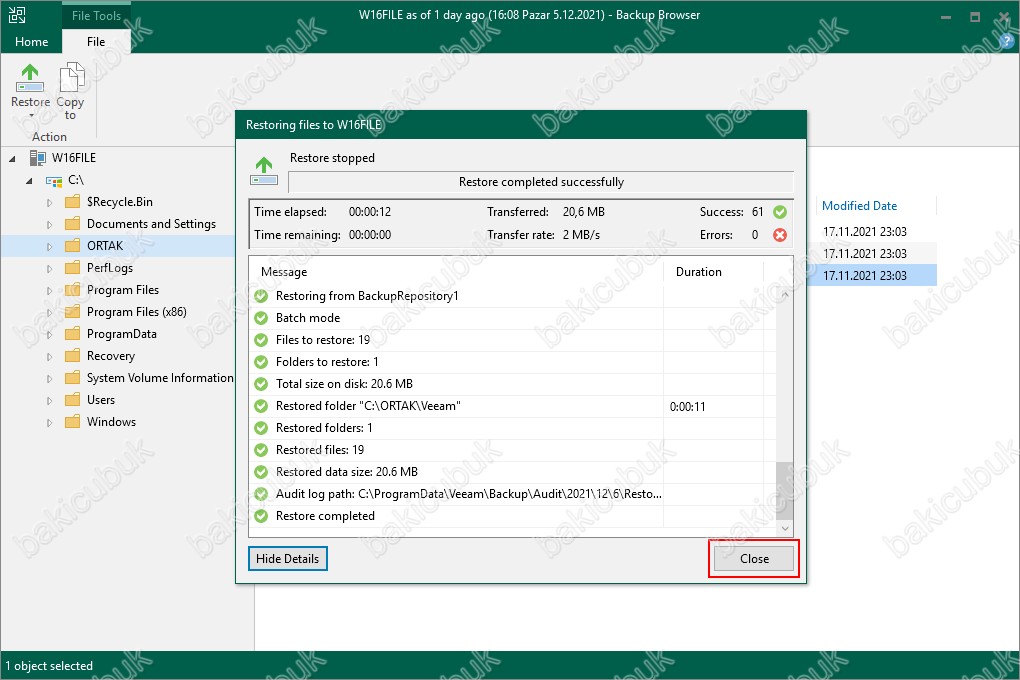The width and height of the screenshot is (1020, 680).
Task: Click the app menu icon in title bar
Action: pyautogui.click(x=17, y=15)
